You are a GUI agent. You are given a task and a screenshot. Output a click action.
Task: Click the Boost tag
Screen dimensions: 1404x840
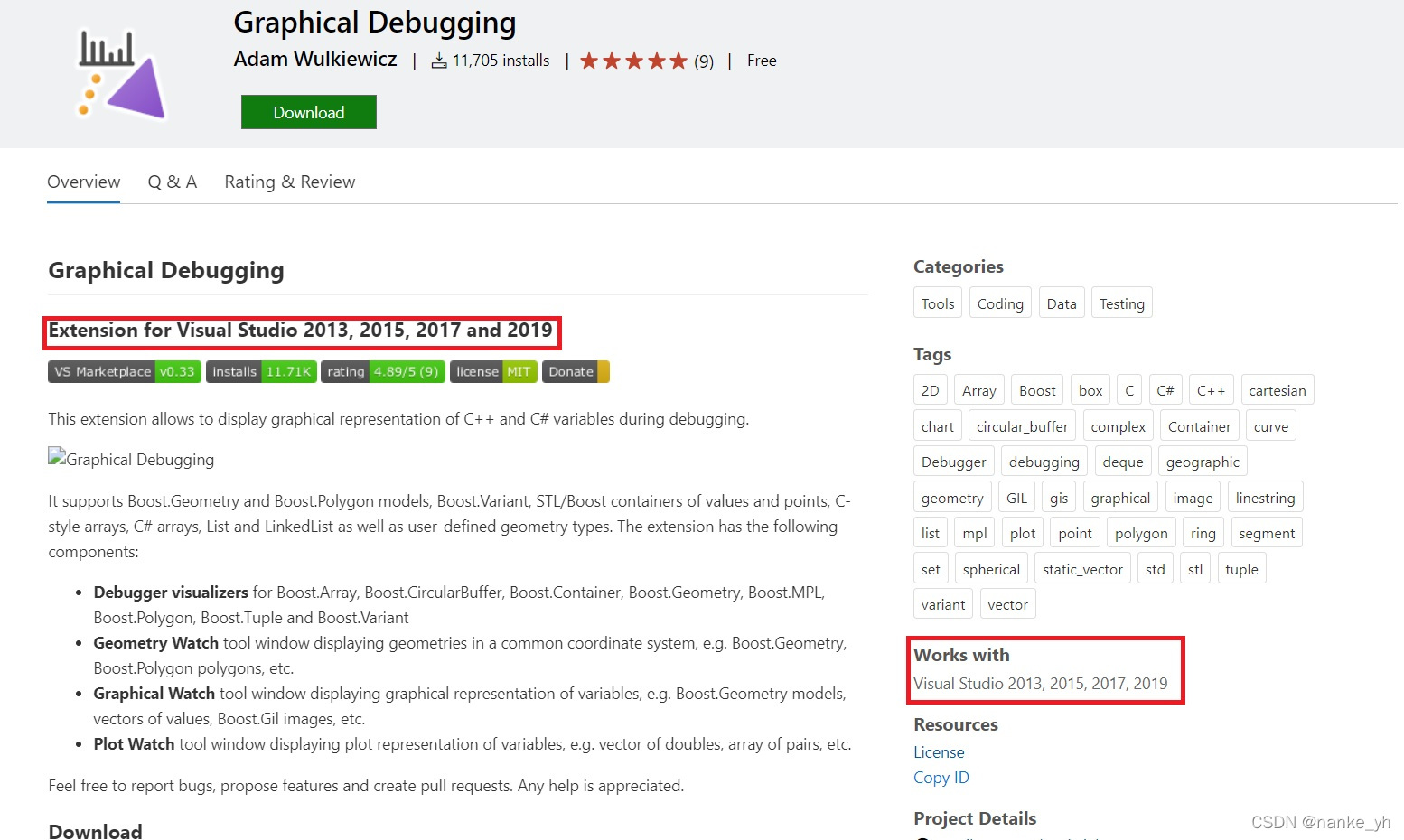point(1037,390)
